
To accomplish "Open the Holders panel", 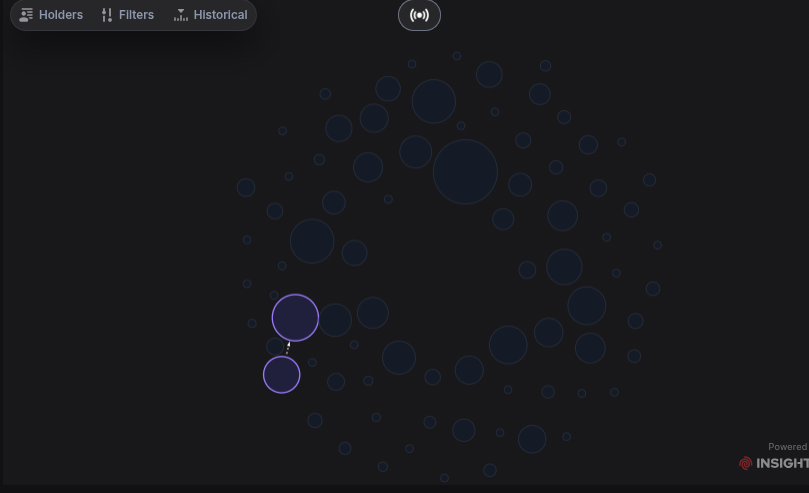I will (51, 15).
